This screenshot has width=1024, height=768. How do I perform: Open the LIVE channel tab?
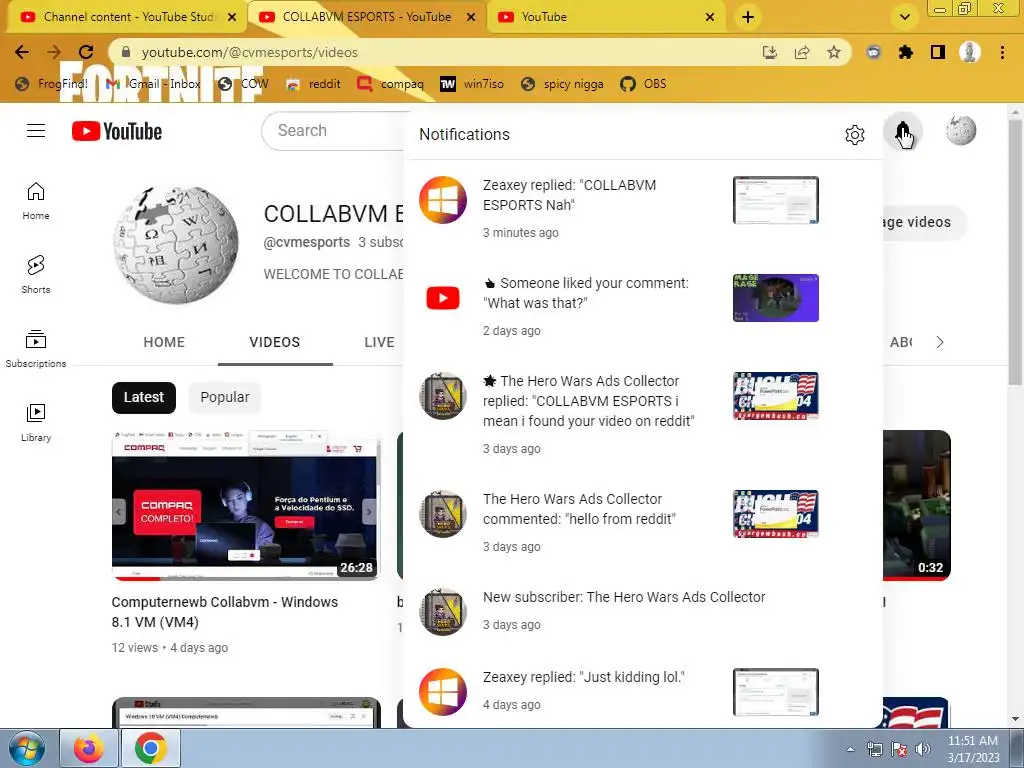tap(379, 342)
